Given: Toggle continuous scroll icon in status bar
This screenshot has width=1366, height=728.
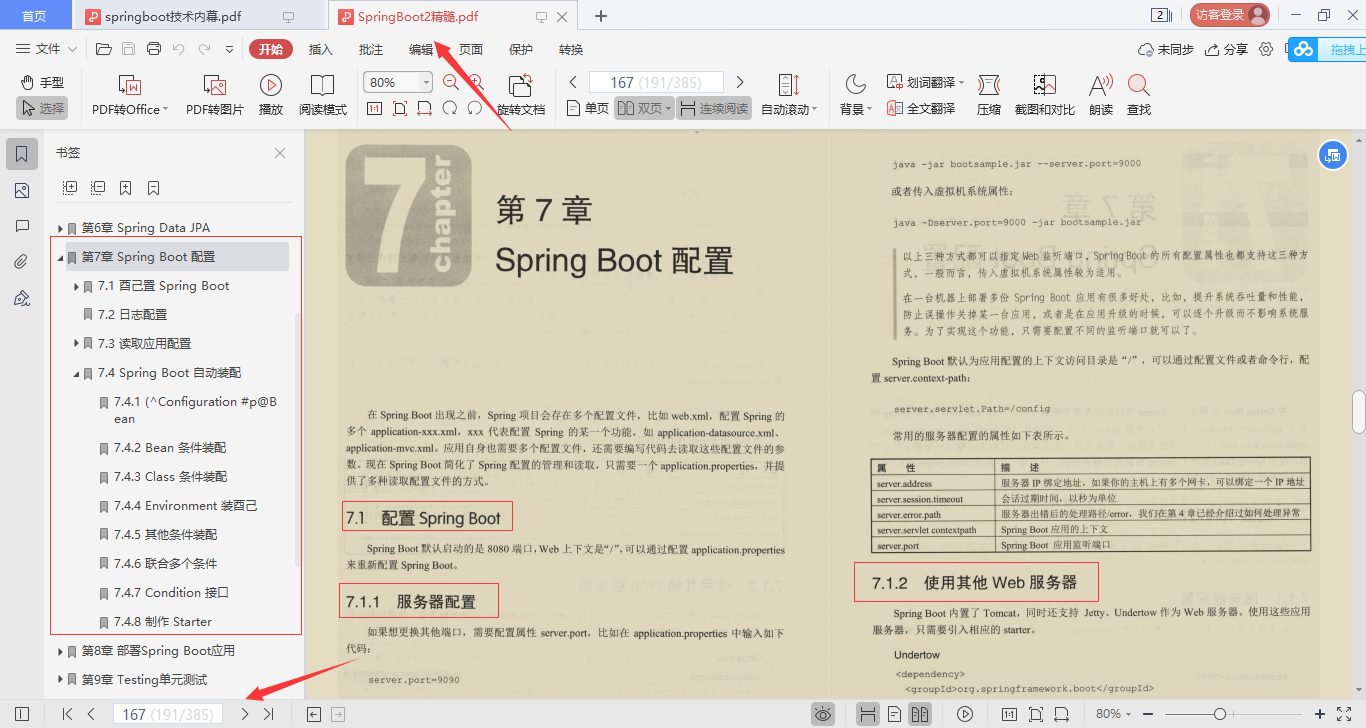Looking at the screenshot, I should pos(869,714).
